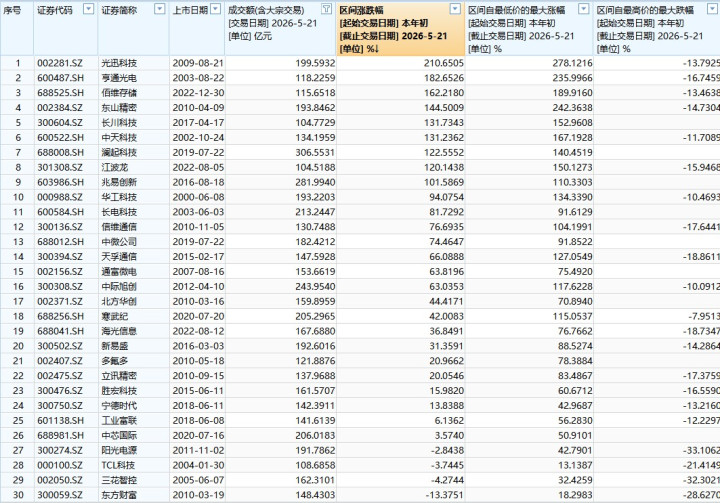Click stock code 300750.SZ

click(60, 406)
